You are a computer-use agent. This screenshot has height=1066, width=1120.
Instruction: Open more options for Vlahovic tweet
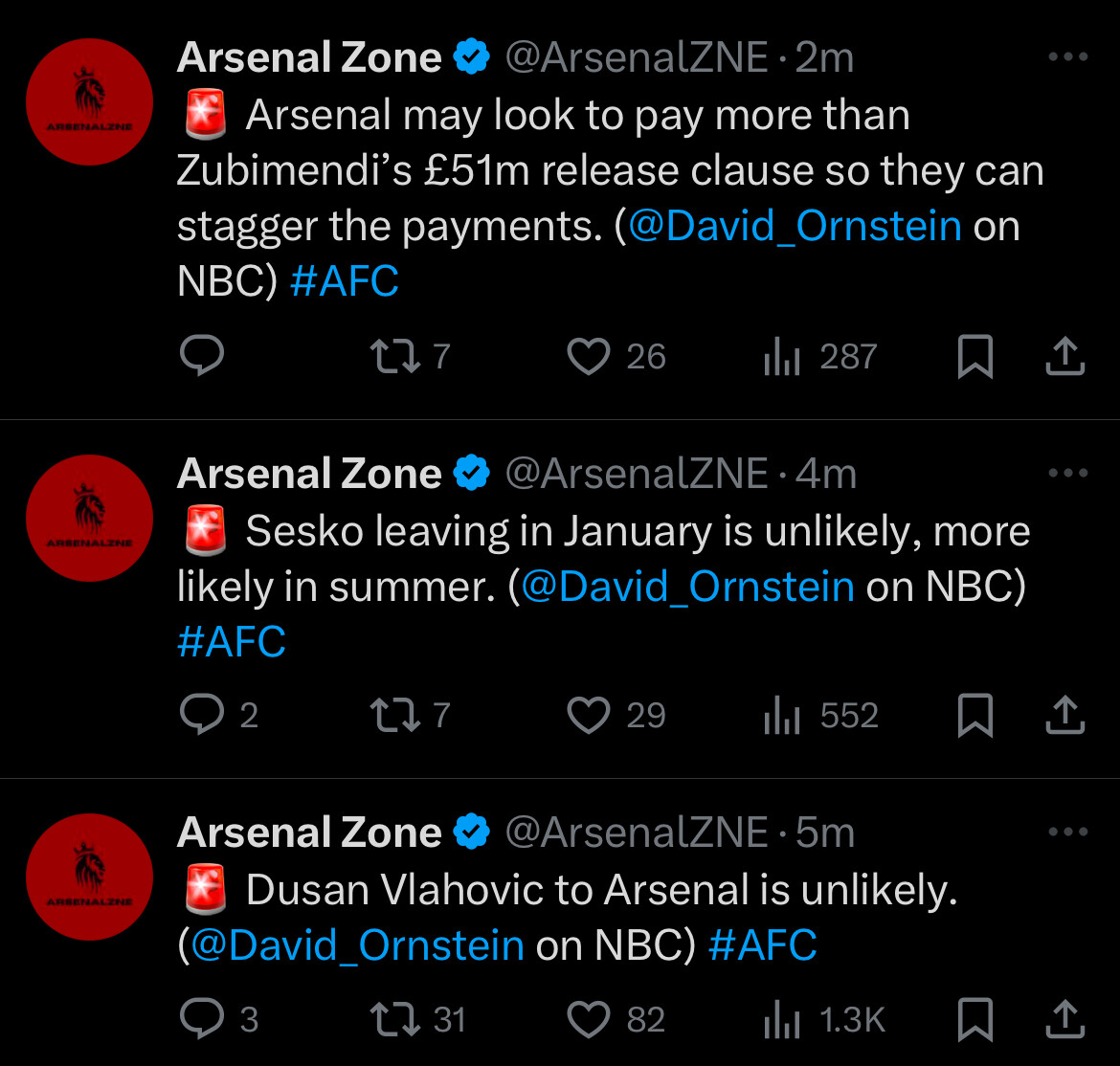tap(1068, 833)
